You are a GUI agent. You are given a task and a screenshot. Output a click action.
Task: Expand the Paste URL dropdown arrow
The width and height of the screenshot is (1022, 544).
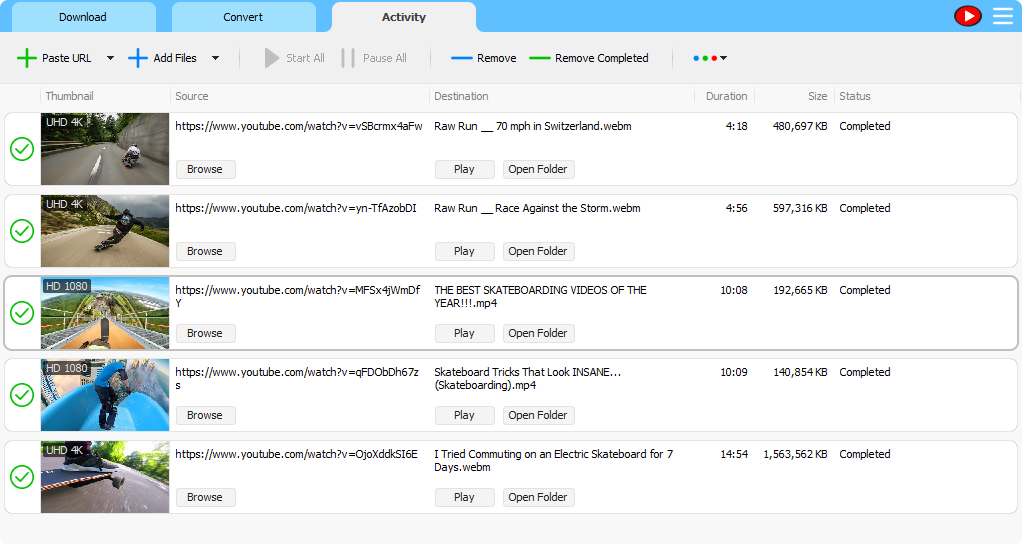[110, 58]
